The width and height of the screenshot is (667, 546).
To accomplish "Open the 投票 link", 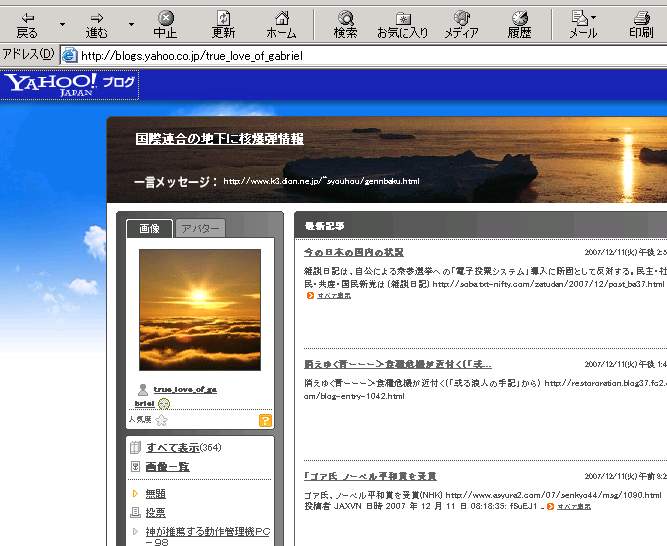I will click(156, 513).
